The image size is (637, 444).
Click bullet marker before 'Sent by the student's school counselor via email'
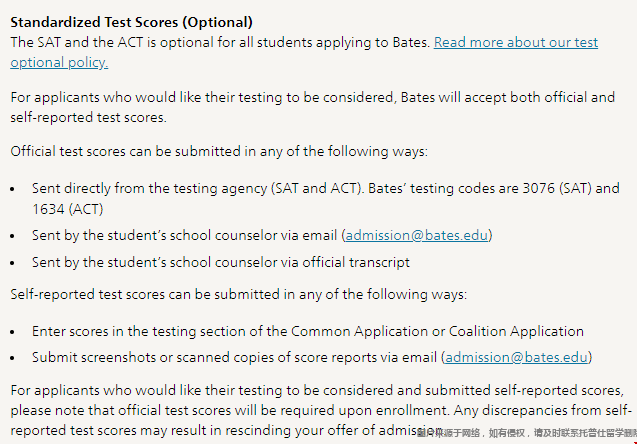click(x=12, y=236)
